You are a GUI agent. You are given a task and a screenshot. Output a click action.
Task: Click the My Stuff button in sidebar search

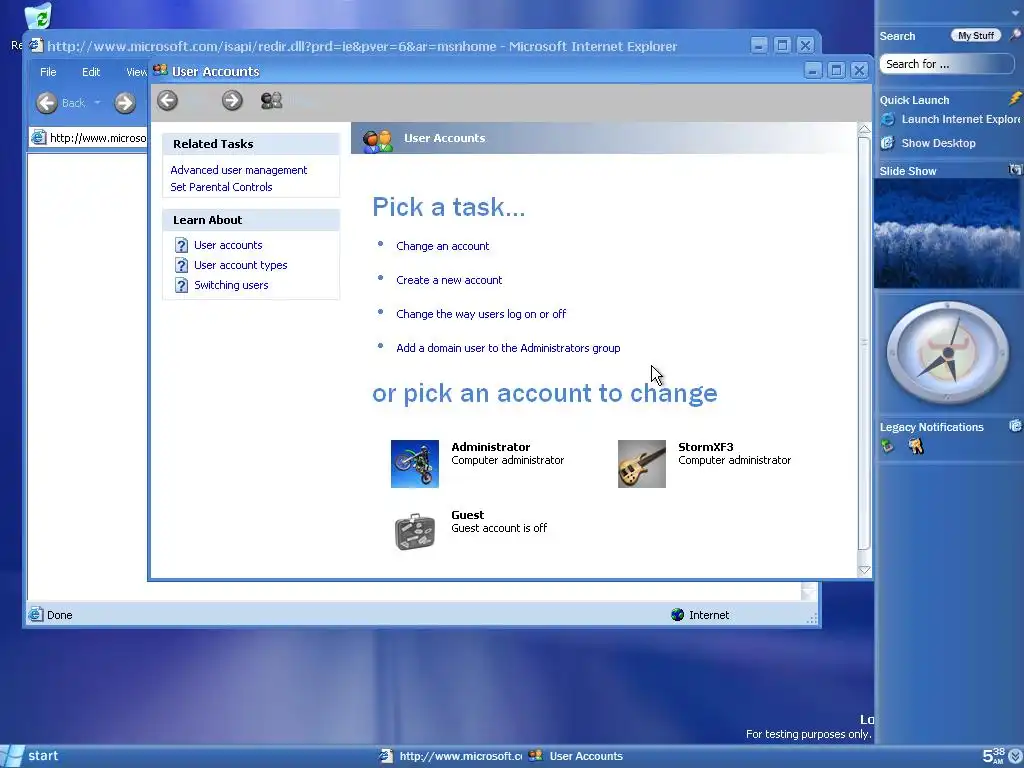(976, 36)
